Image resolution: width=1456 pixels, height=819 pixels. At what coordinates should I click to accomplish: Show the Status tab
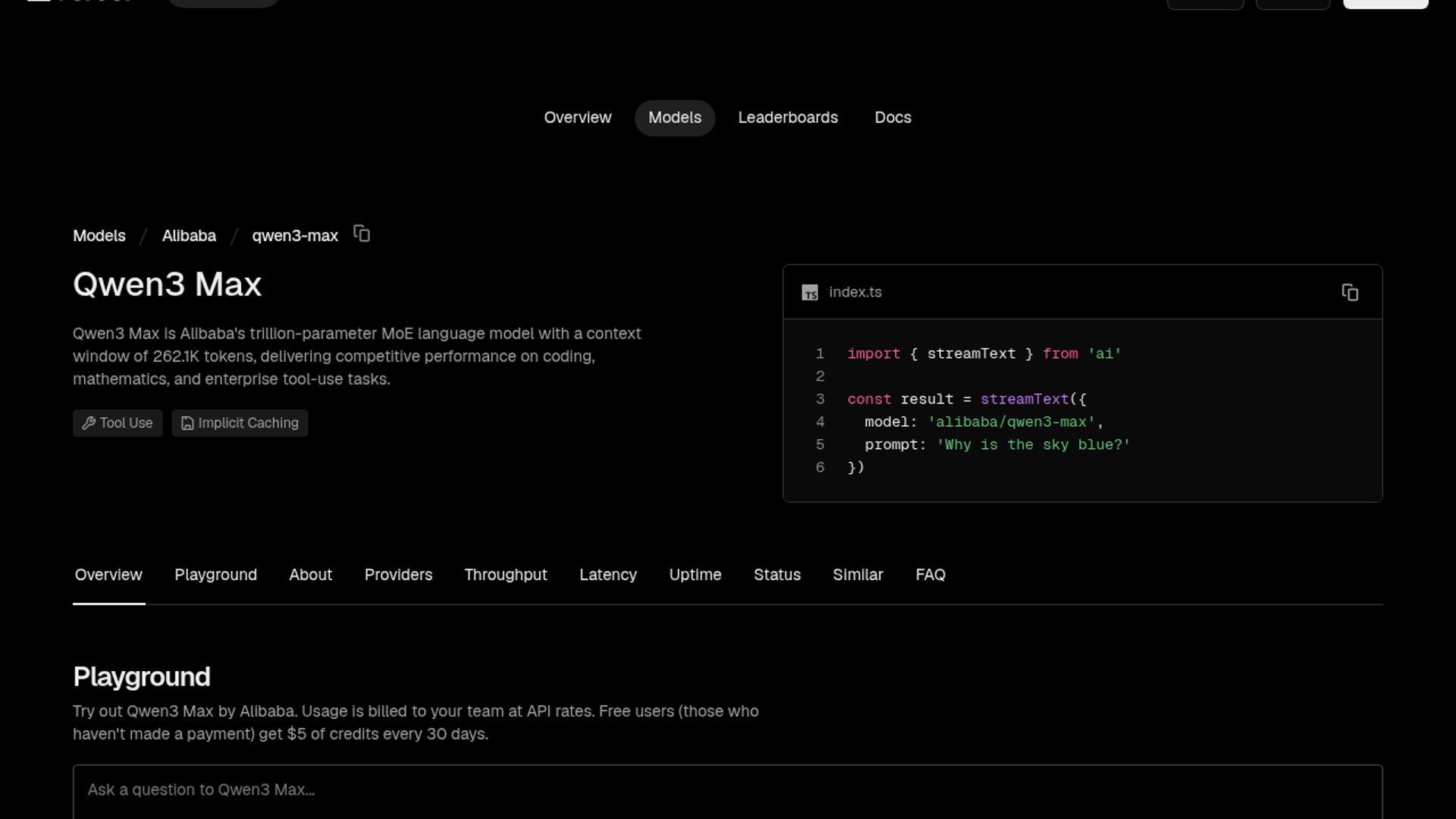coord(777,575)
